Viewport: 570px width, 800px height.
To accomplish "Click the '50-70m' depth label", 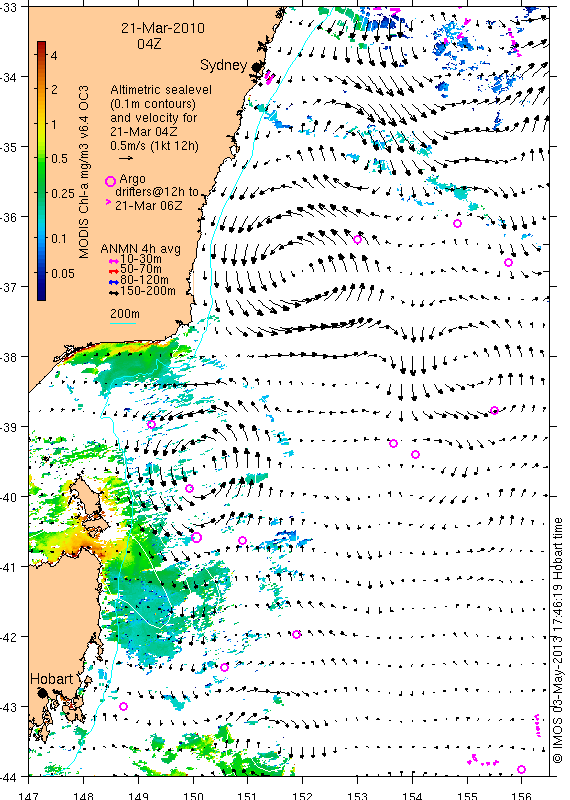I will click(141, 269).
